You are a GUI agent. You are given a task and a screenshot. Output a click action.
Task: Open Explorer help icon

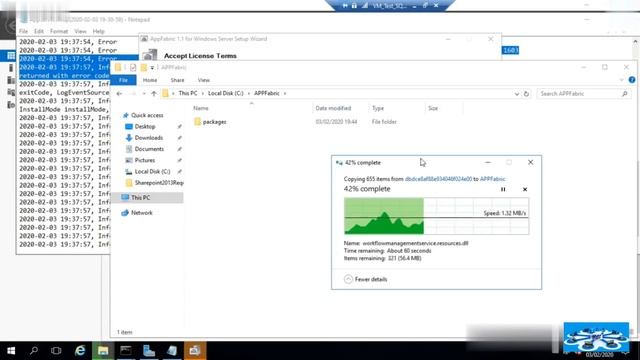pos(632,80)
